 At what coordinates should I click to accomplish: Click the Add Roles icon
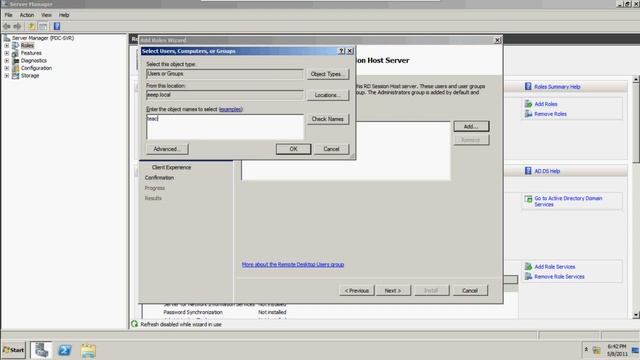(528, 104)
